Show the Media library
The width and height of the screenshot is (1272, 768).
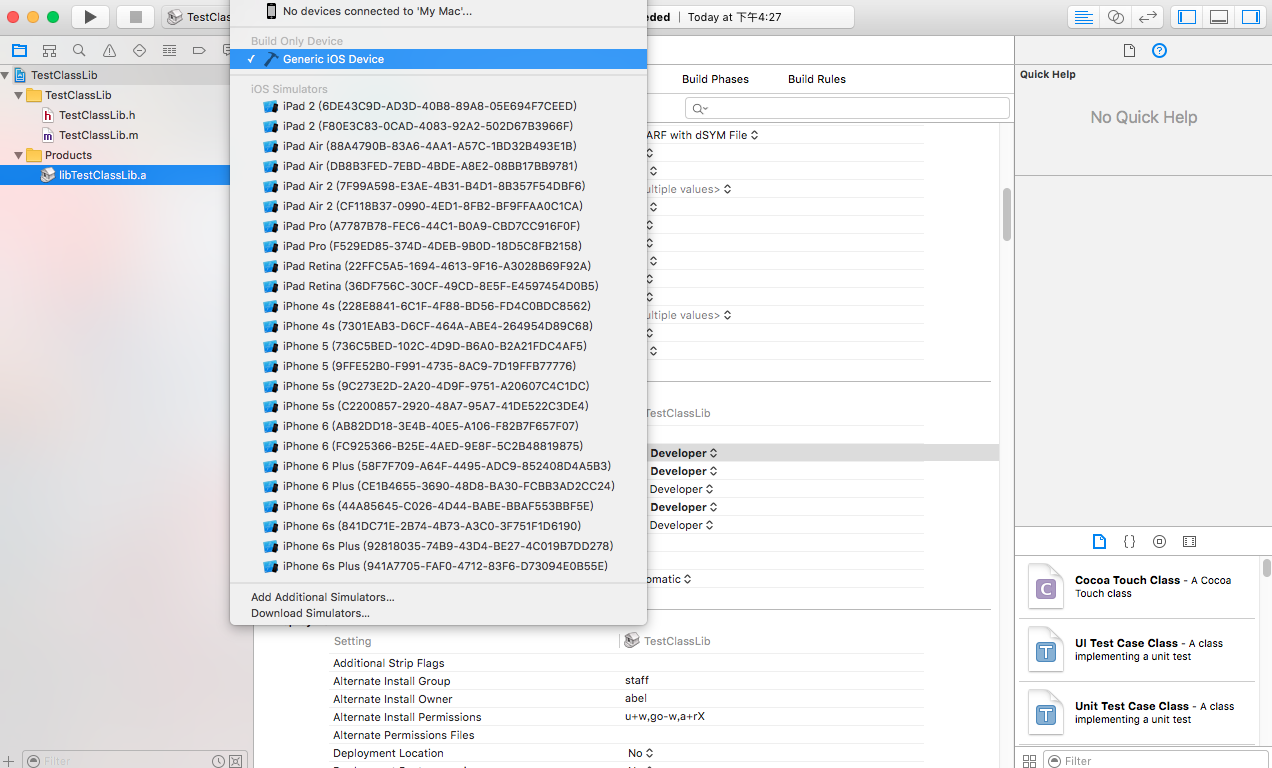1189,541
